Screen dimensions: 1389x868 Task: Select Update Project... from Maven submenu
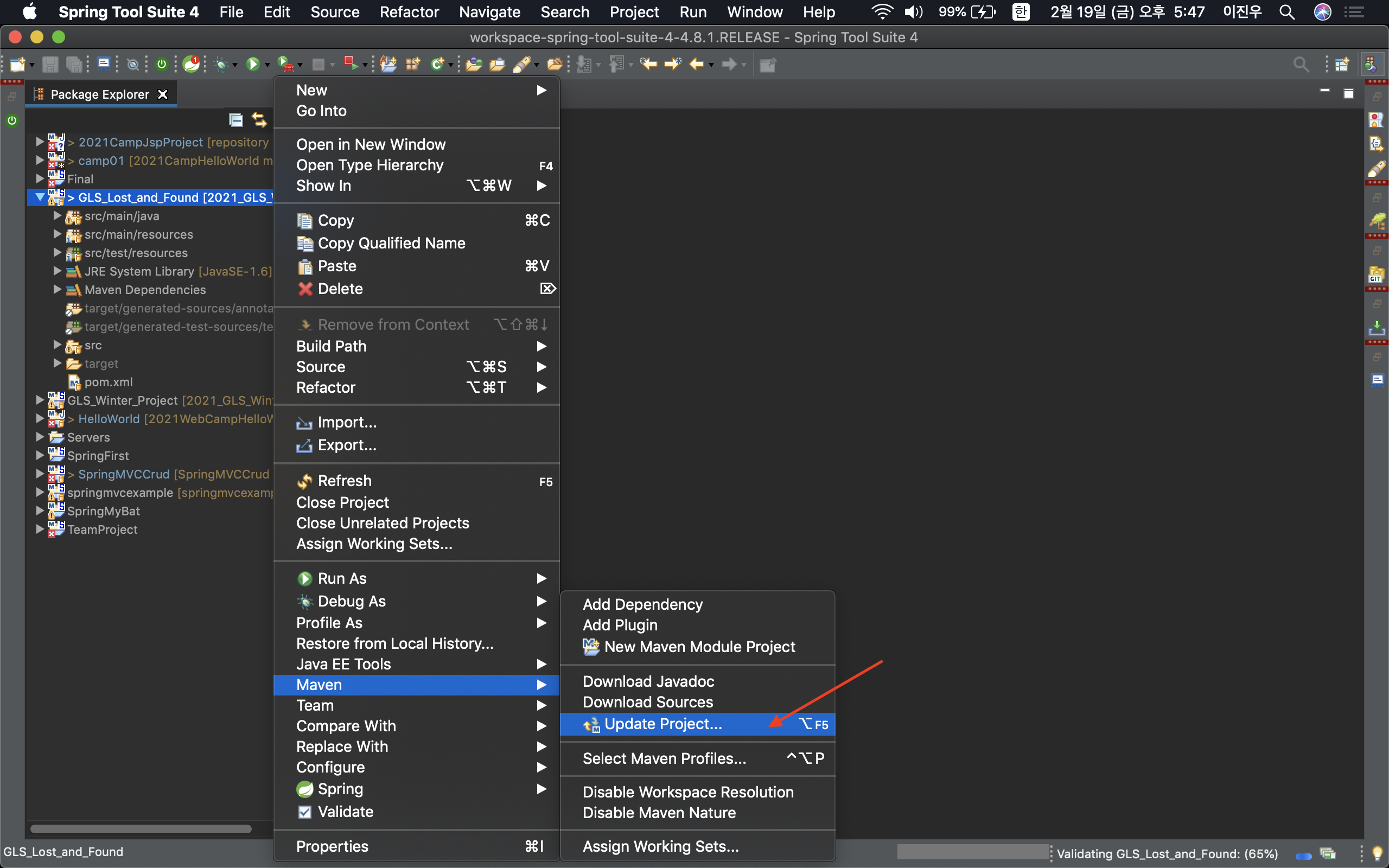(663, 724)
